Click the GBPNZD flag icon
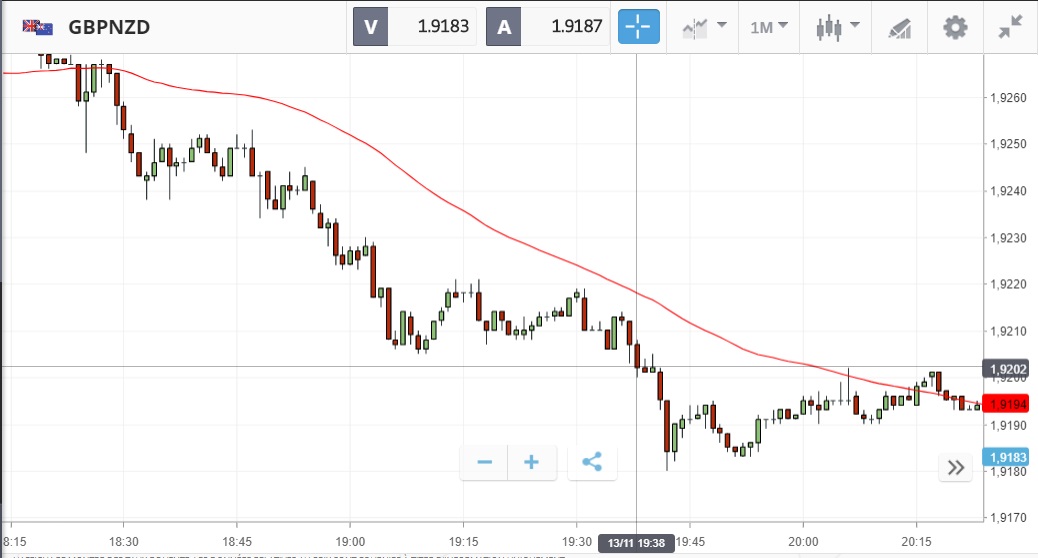 [x=38, y=27]
